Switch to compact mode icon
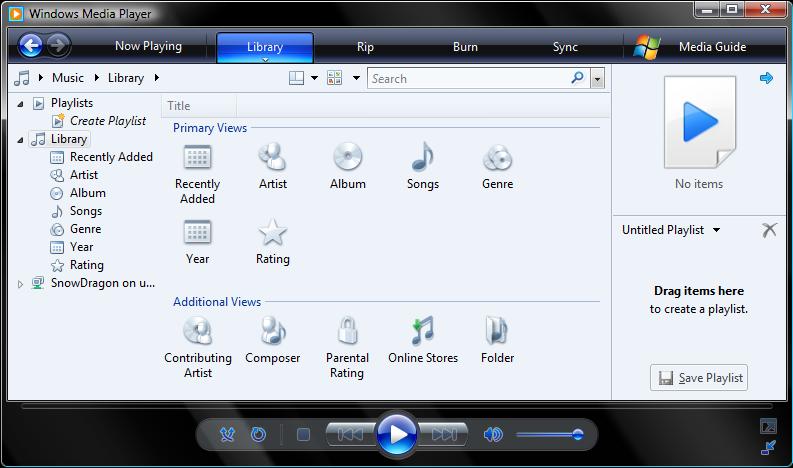 768,448
